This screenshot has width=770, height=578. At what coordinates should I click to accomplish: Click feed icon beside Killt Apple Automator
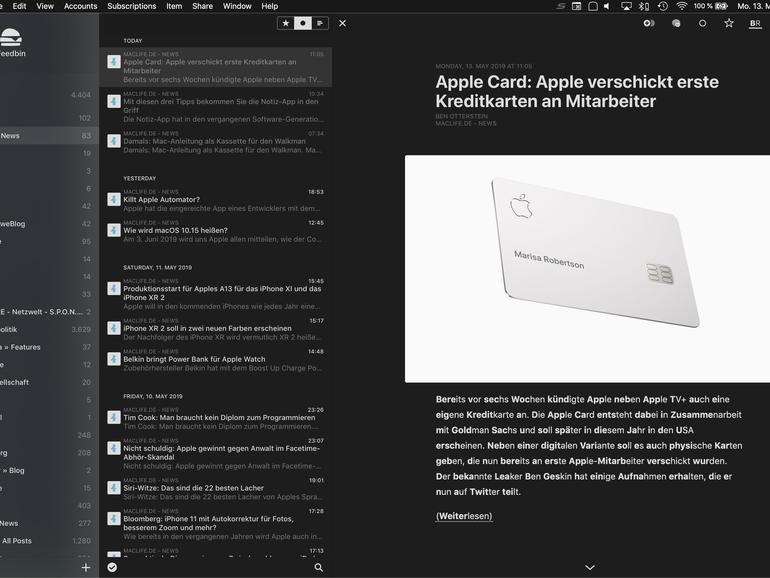pos(114,199)
